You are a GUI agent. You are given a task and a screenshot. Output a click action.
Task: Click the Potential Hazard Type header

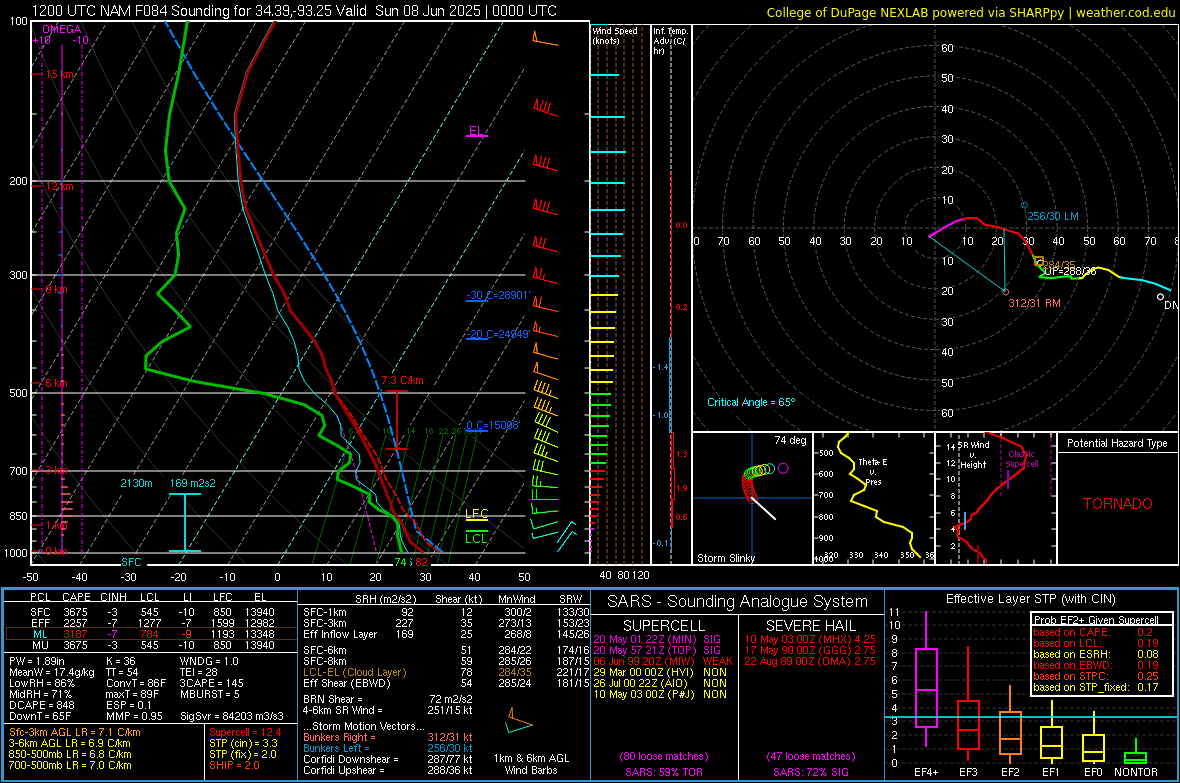[1117, 443]
